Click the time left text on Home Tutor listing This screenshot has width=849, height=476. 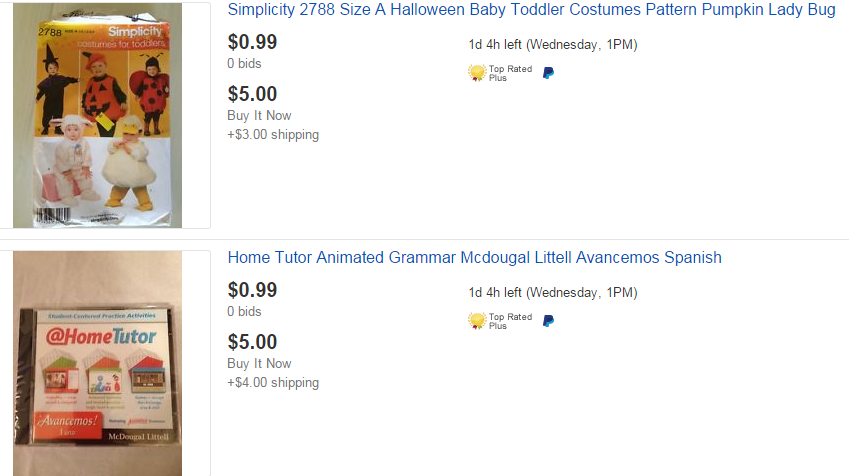553,292
